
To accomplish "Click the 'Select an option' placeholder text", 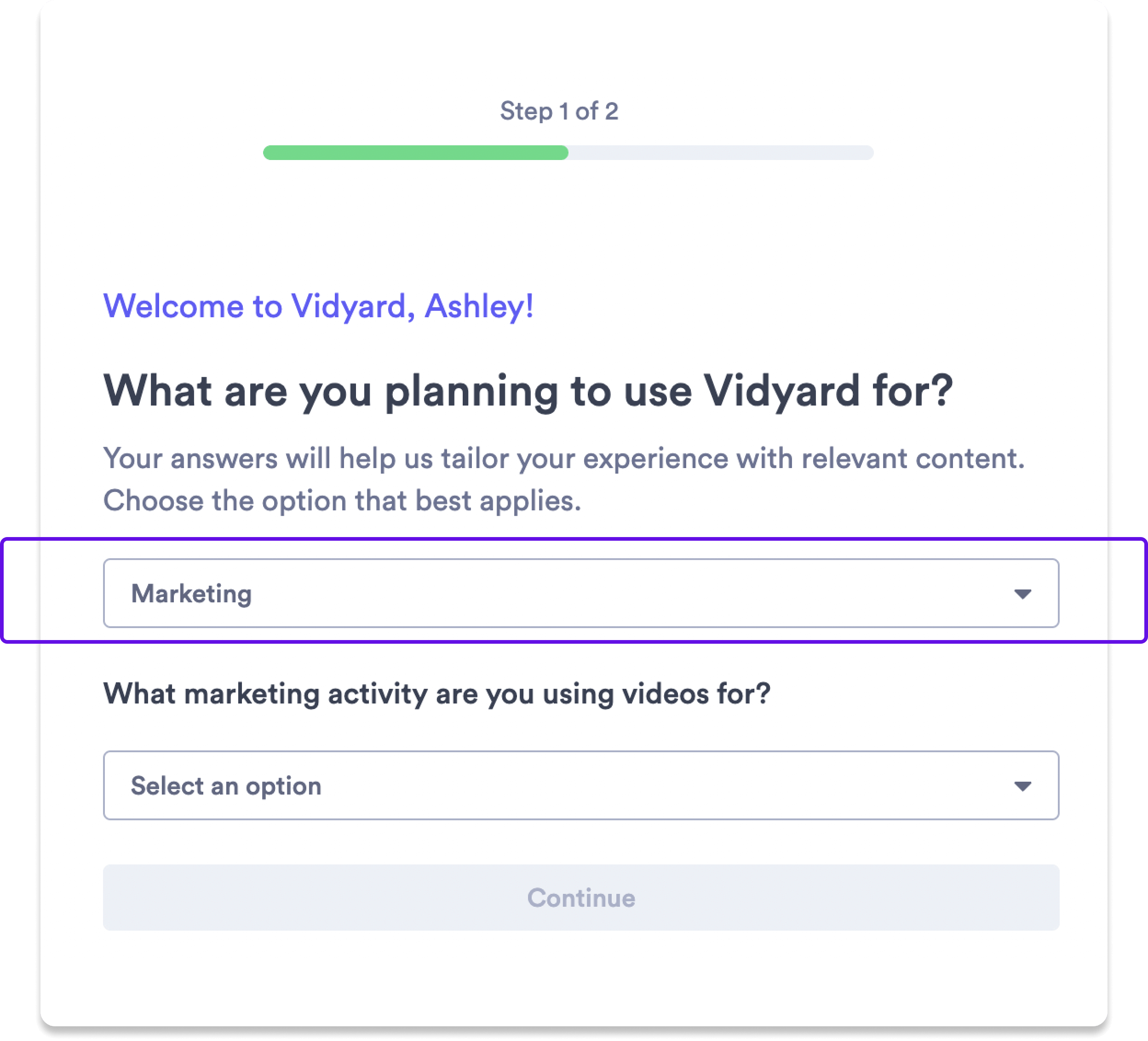I will (226, 786).
